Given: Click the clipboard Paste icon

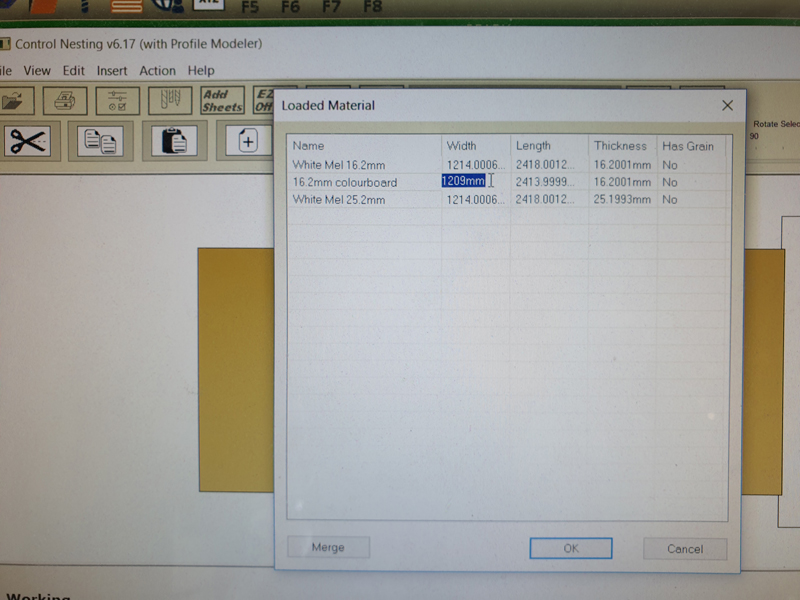Looking at the screenshot, I should coord(173,141).
